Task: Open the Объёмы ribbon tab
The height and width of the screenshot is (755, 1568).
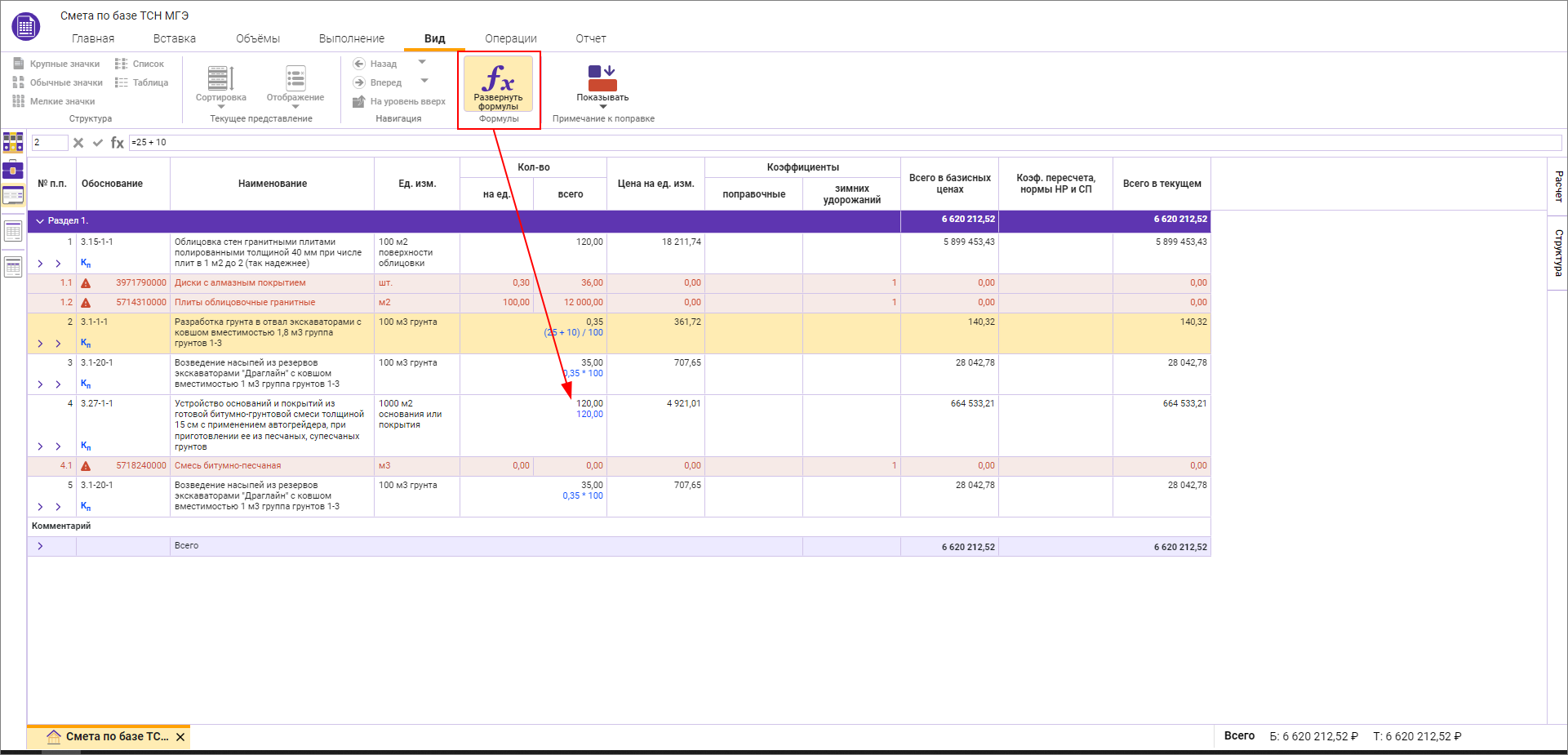Action: click(258, 38)
